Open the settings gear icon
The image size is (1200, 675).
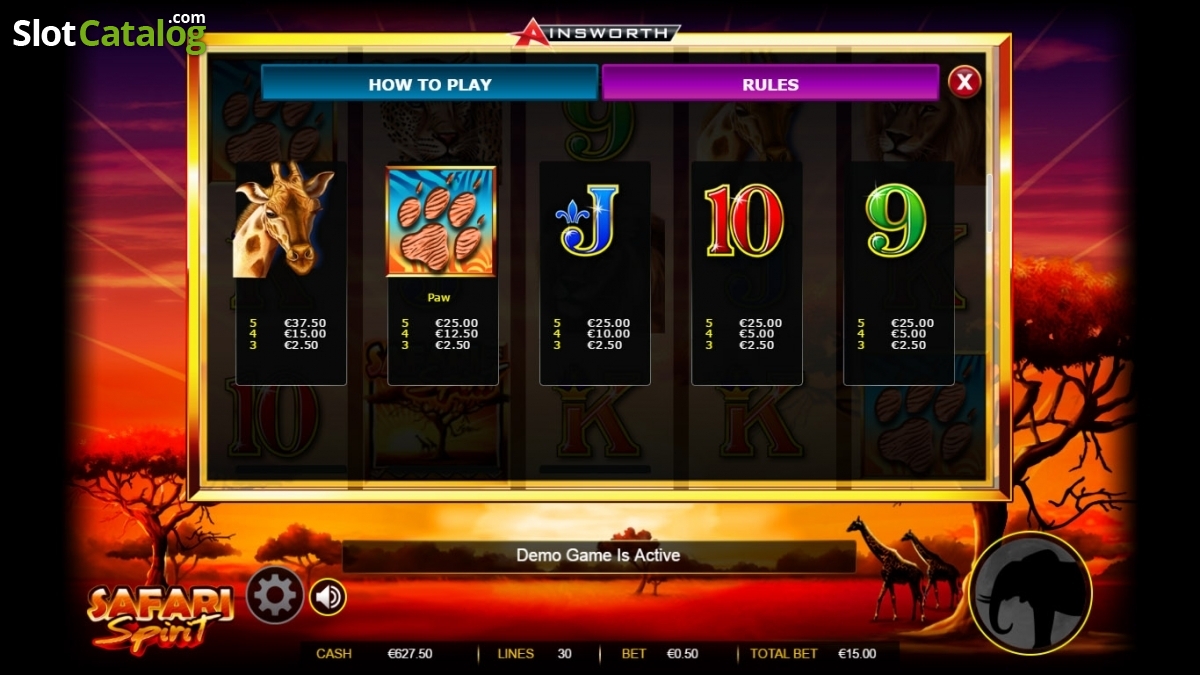(x=275, y=596)
